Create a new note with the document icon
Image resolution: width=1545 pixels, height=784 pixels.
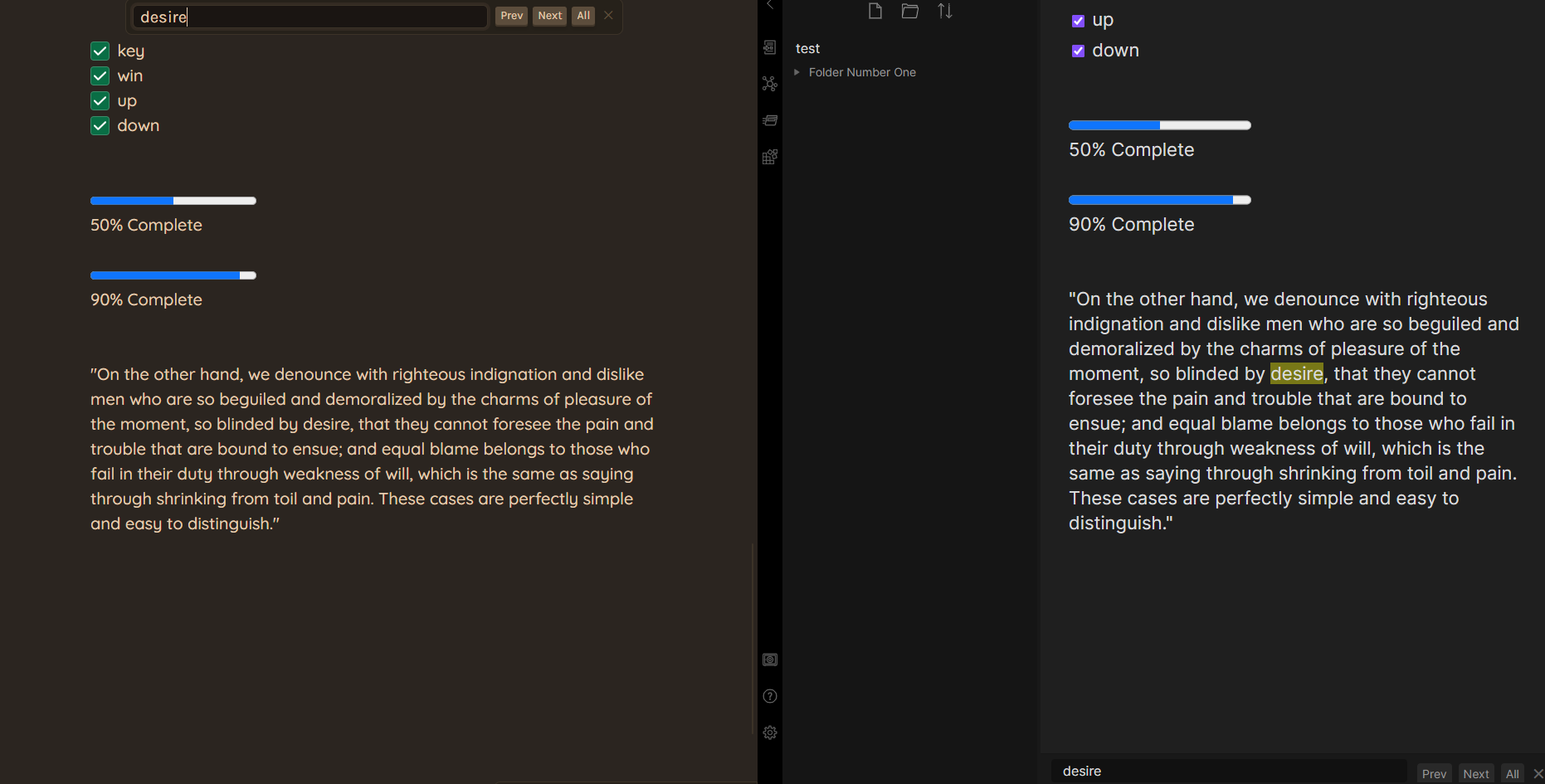pyautogui.click(x=875, y=11)
